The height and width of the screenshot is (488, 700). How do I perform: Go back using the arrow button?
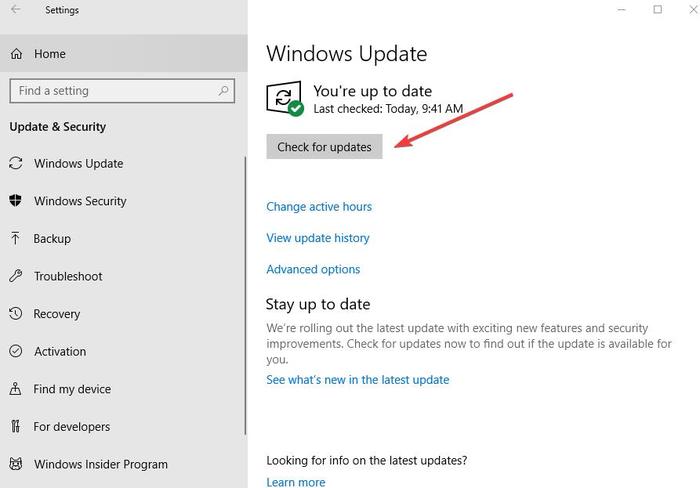16,9
